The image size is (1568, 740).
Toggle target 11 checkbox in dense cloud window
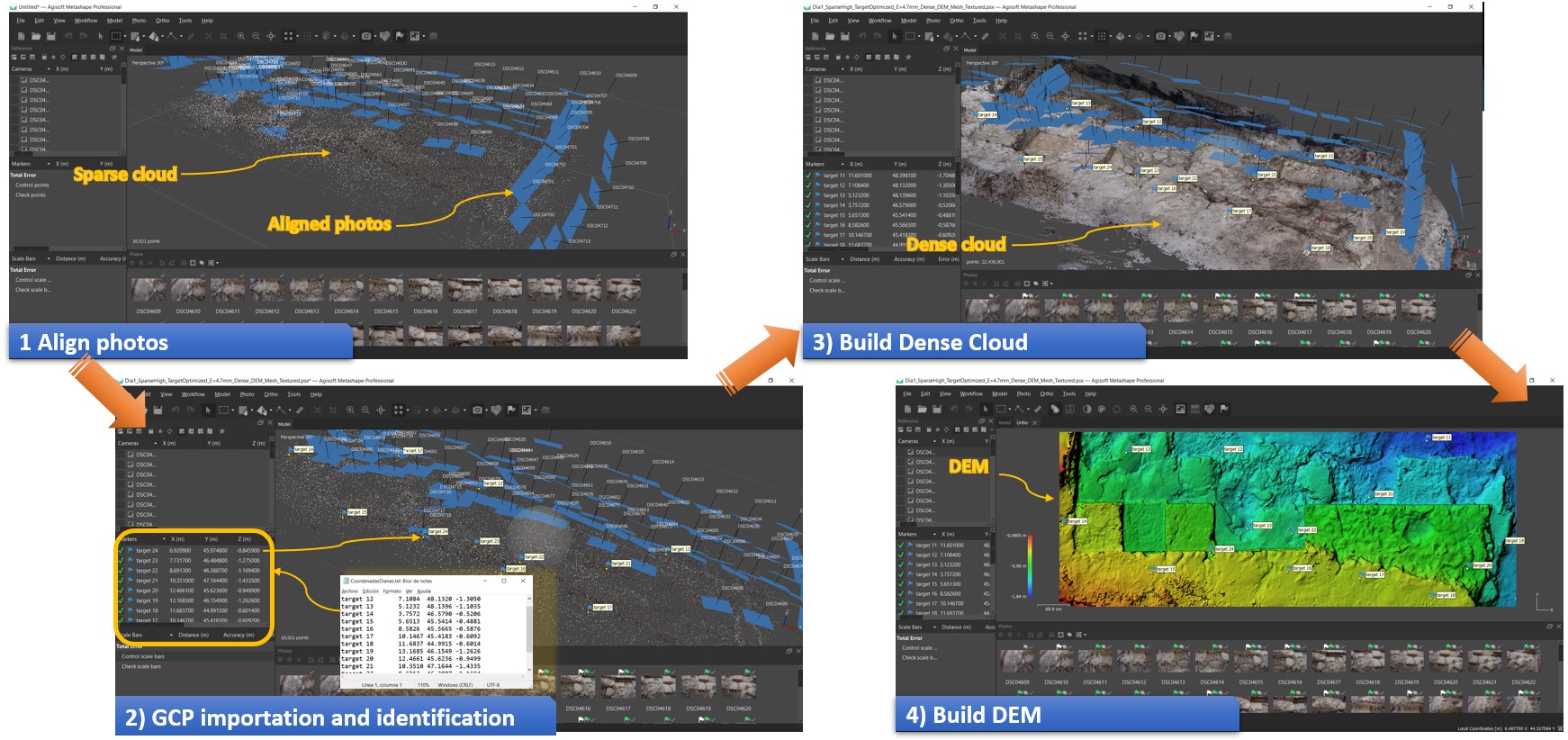point(808,176)
